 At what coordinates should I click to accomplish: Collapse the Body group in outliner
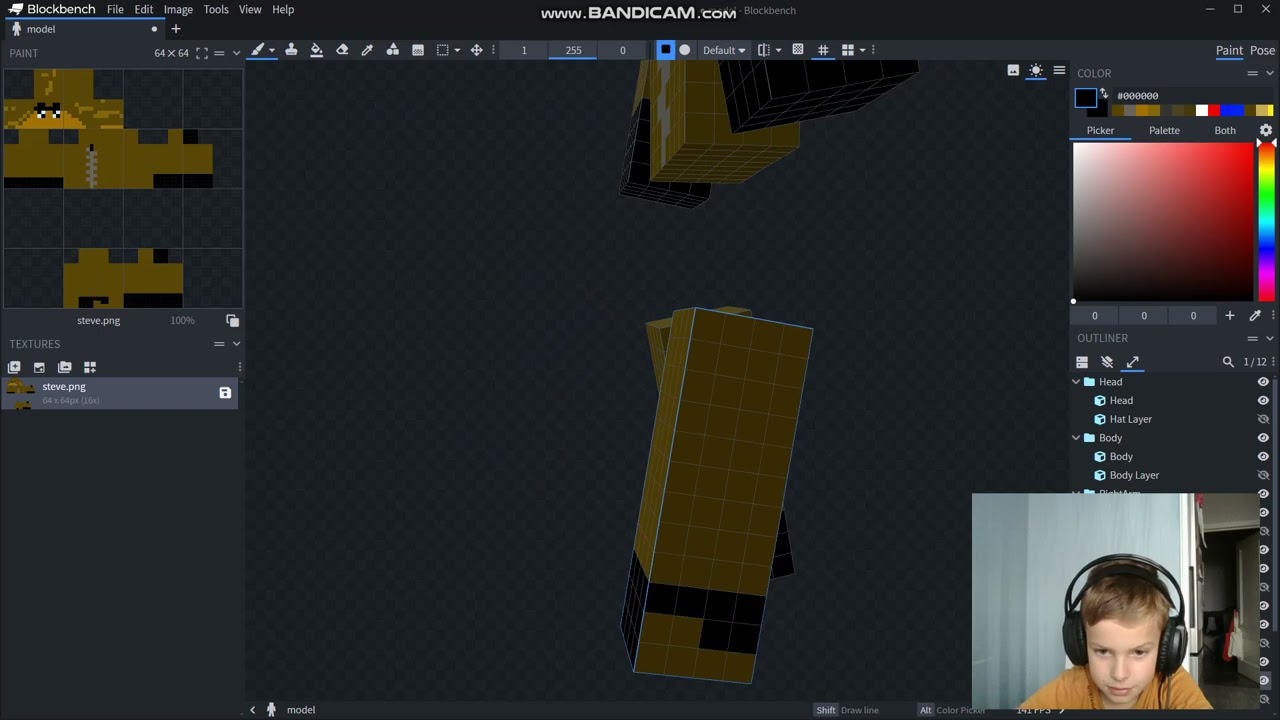tap(1076, 438)
